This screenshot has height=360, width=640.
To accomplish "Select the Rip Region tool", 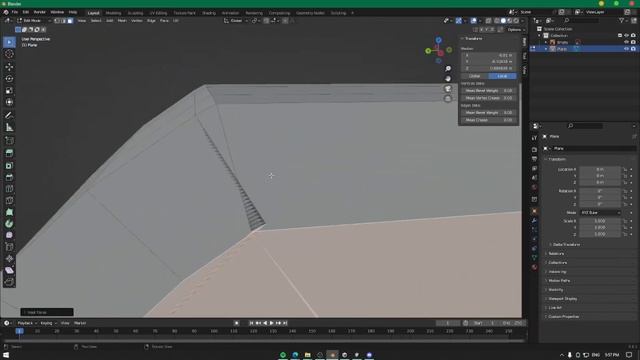I will (x=9, y=282).
